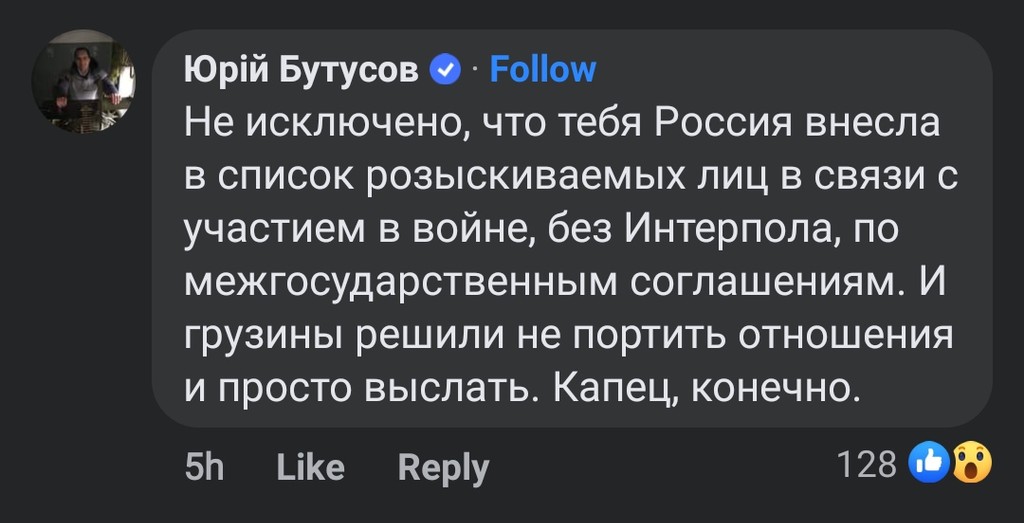Click the first name 'Юрій' in the header
1024x523 pixels.
tap(212, 70)
